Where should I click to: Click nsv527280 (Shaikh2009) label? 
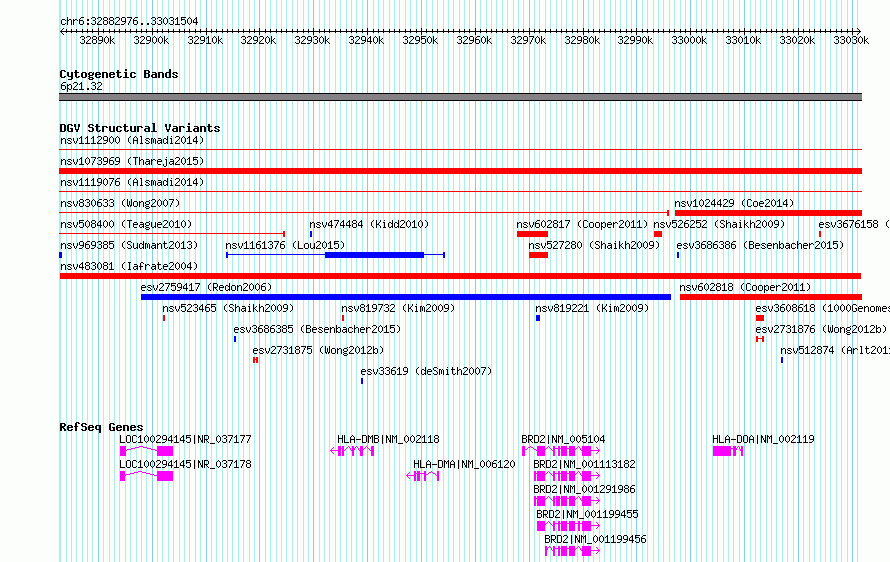(x=594, y=245)
